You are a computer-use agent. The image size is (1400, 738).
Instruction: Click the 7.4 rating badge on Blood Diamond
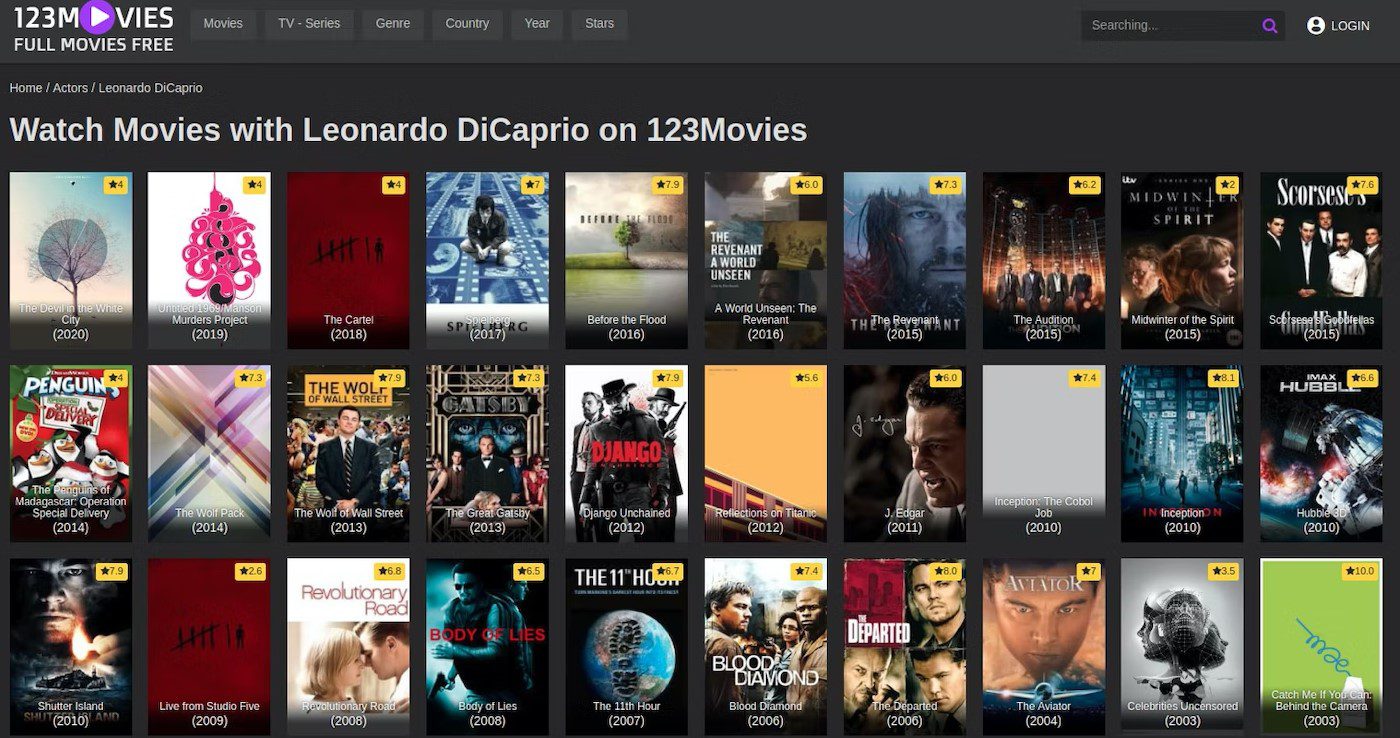pyautogui.click(x=806, y=571)
